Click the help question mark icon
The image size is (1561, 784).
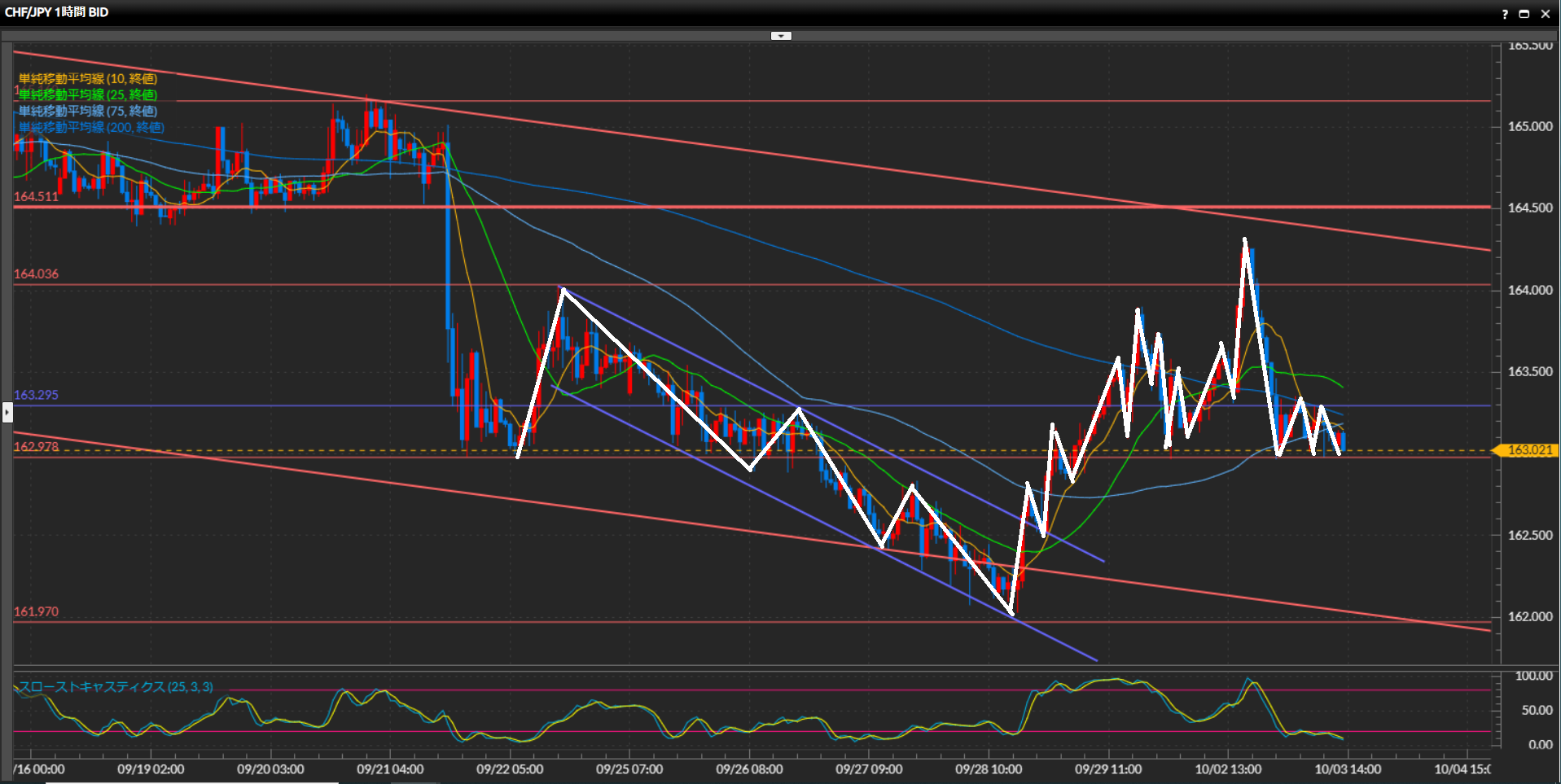pos(1505,14)
